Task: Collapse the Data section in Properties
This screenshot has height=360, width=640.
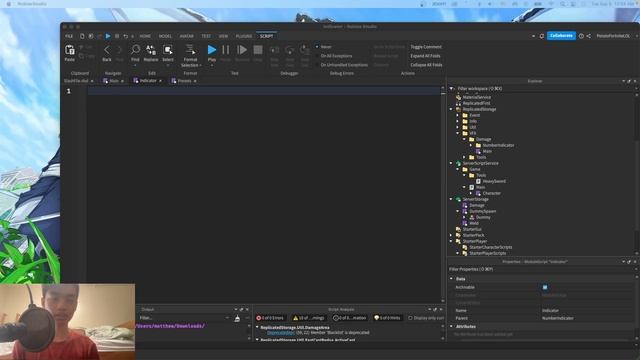Action: click(451, 279)
